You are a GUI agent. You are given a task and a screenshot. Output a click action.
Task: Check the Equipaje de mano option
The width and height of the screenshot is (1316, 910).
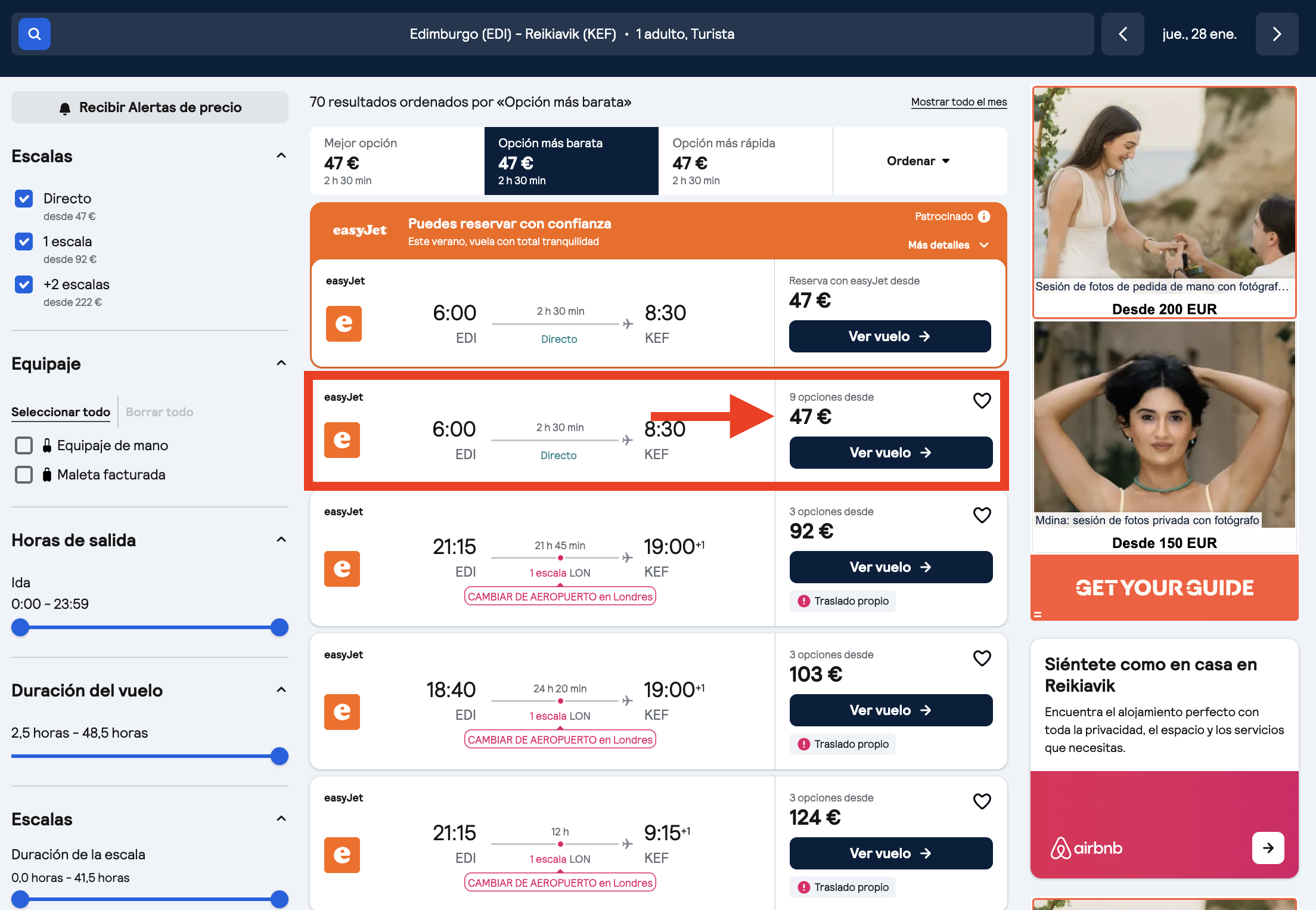pos(24,445)
